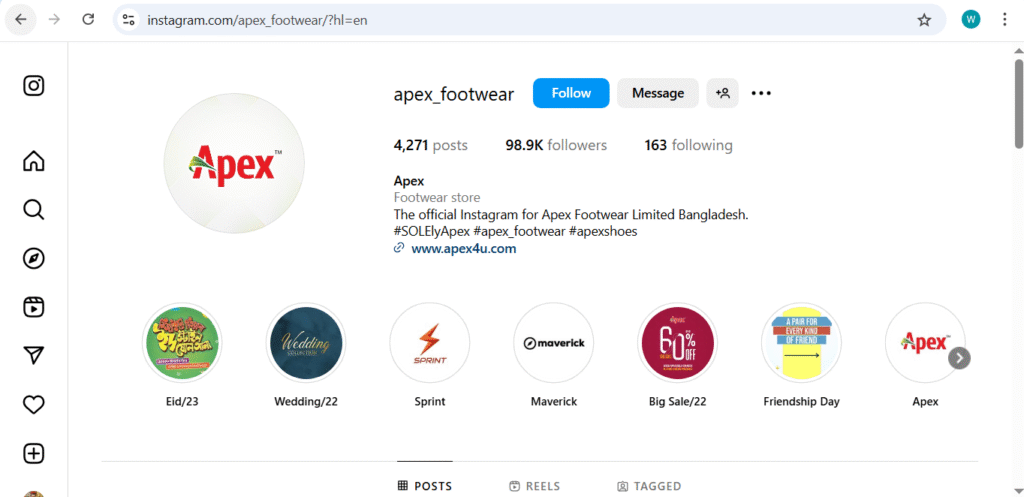Open the Eid/23 highlight
Screen dimensions: 1024x497
coord(182,343)
